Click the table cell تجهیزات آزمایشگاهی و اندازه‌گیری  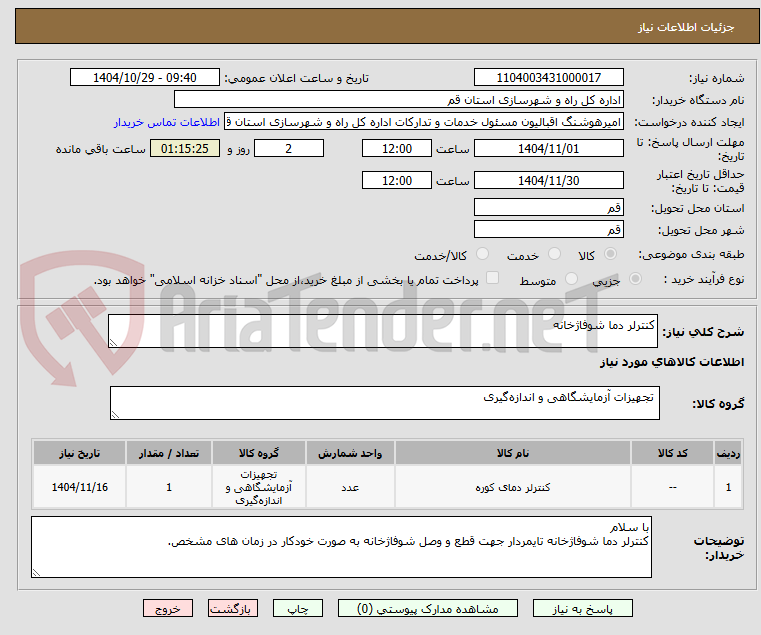pos(259,487)
